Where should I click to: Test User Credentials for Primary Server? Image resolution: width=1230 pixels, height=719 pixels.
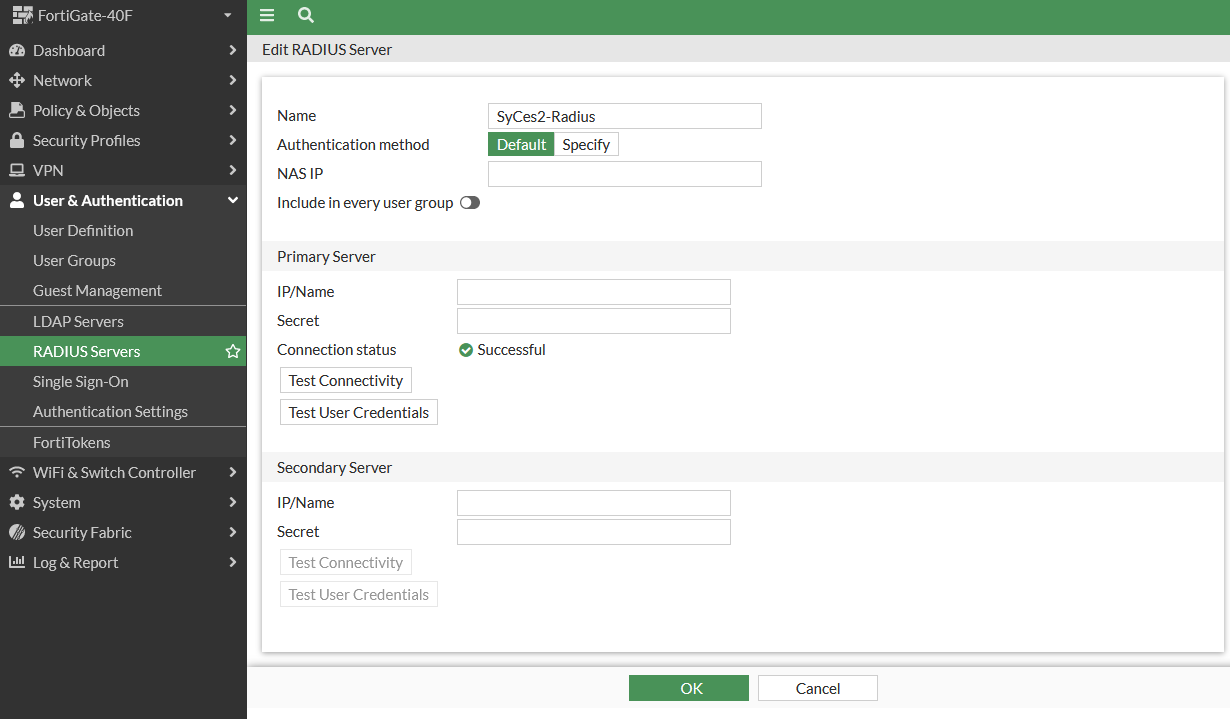(x=359, y=412)
